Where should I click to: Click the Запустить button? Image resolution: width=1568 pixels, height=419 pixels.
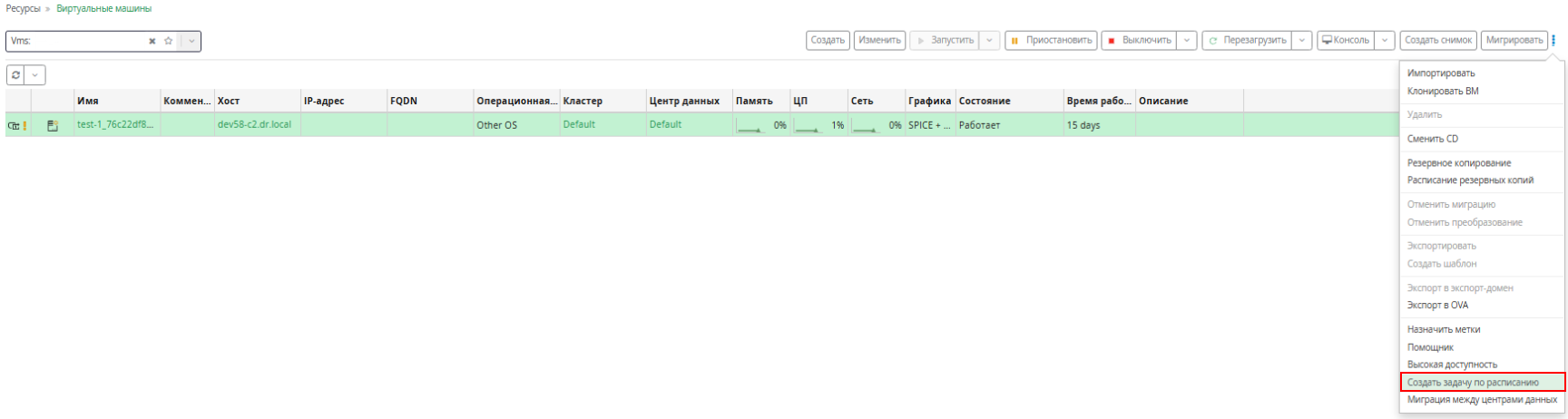pos(945,40)
